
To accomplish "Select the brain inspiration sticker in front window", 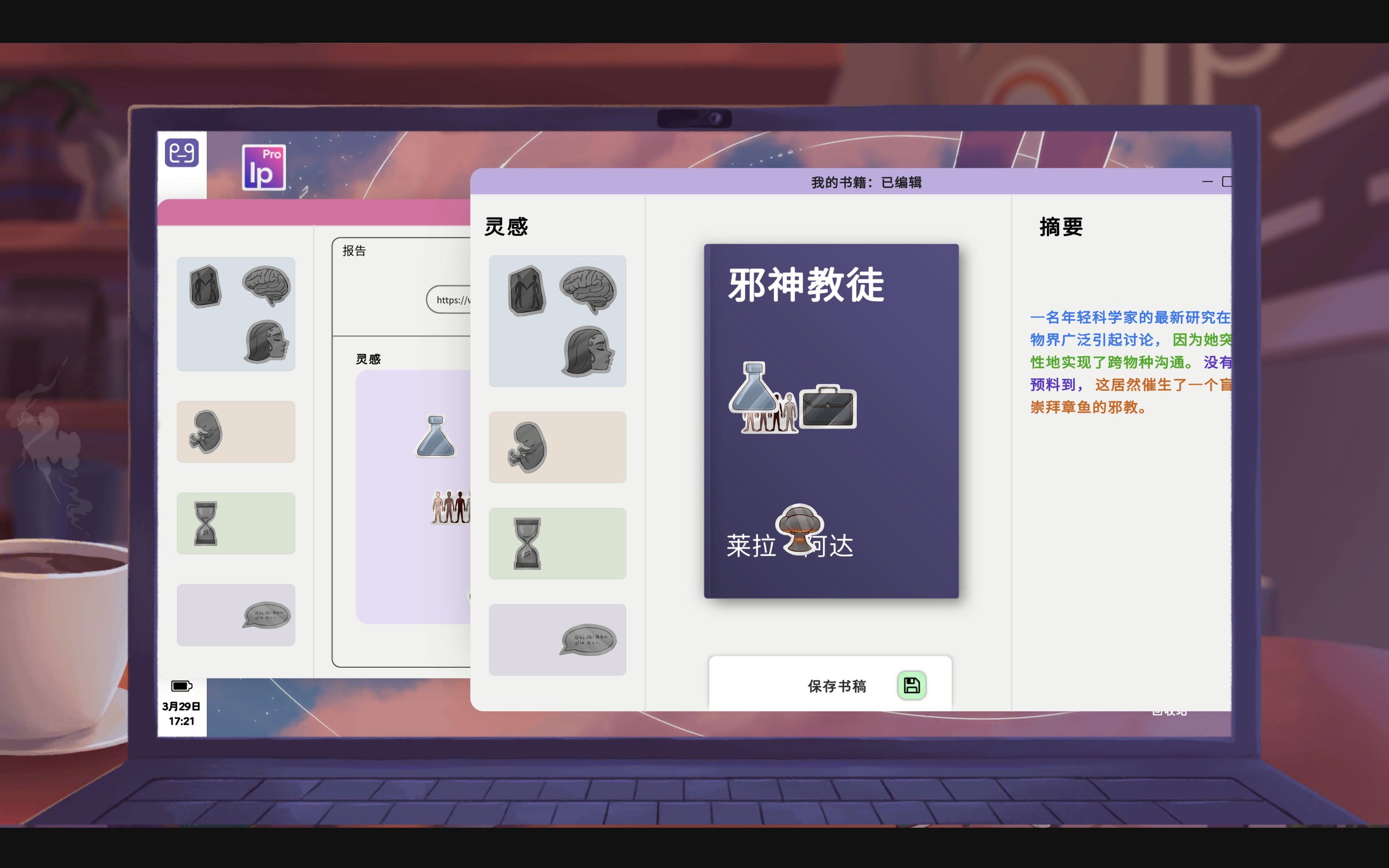I will (587, 289).
